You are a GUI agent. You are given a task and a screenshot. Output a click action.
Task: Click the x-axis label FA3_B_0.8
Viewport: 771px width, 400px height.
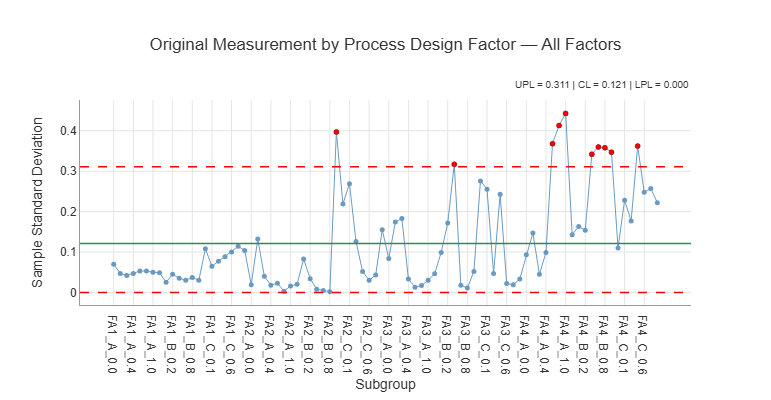pyautogui.click(x=466, y=344)
